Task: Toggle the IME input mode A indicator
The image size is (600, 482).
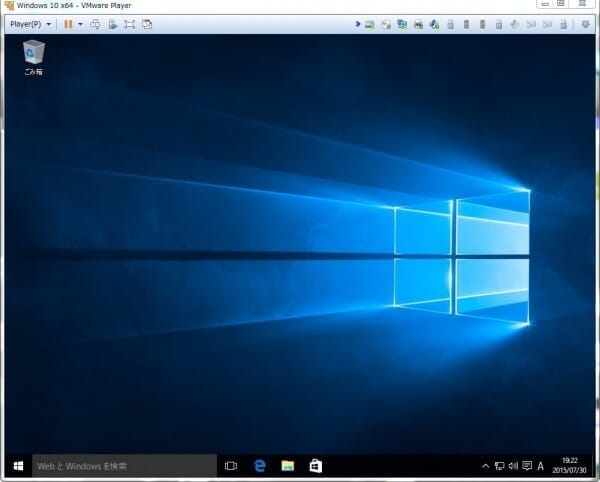Action: click(541, 466)
